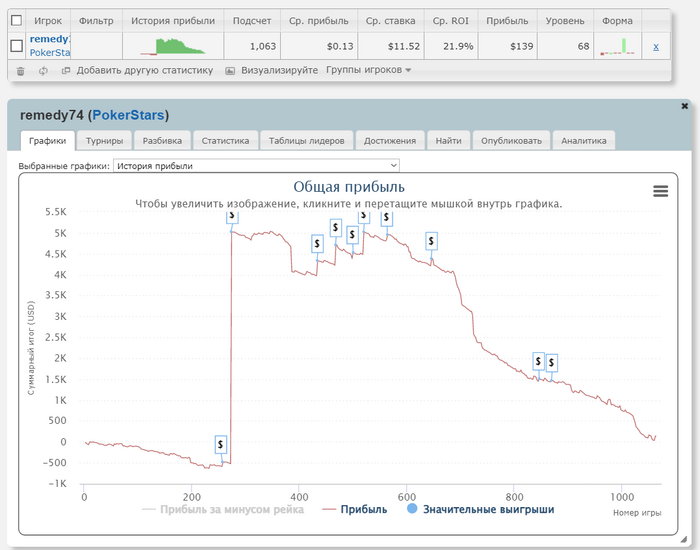Click the trash delete icon
Viewport: 700px width, 550px height.
(21, 71)
